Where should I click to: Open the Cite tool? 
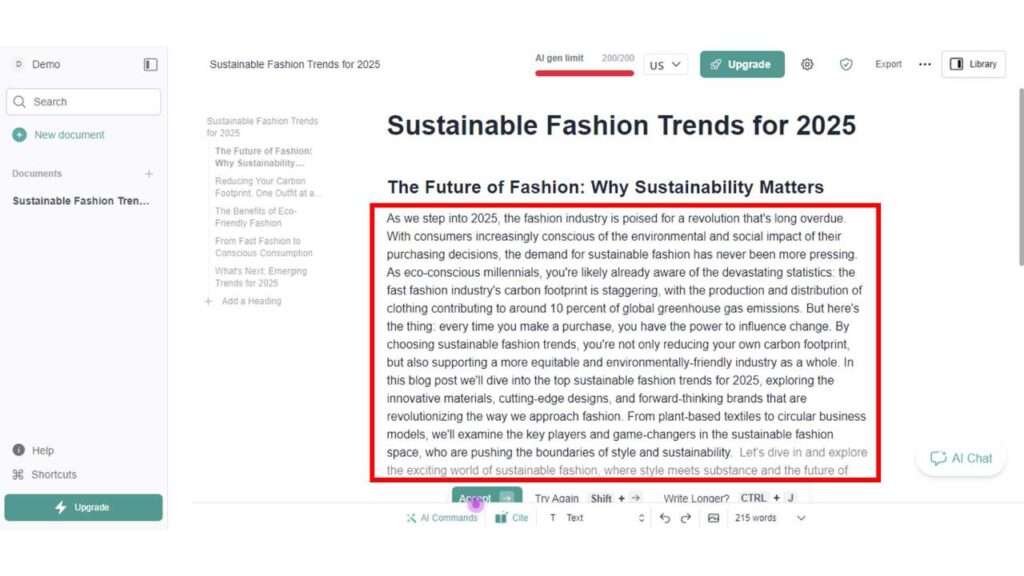click(511, 518)
